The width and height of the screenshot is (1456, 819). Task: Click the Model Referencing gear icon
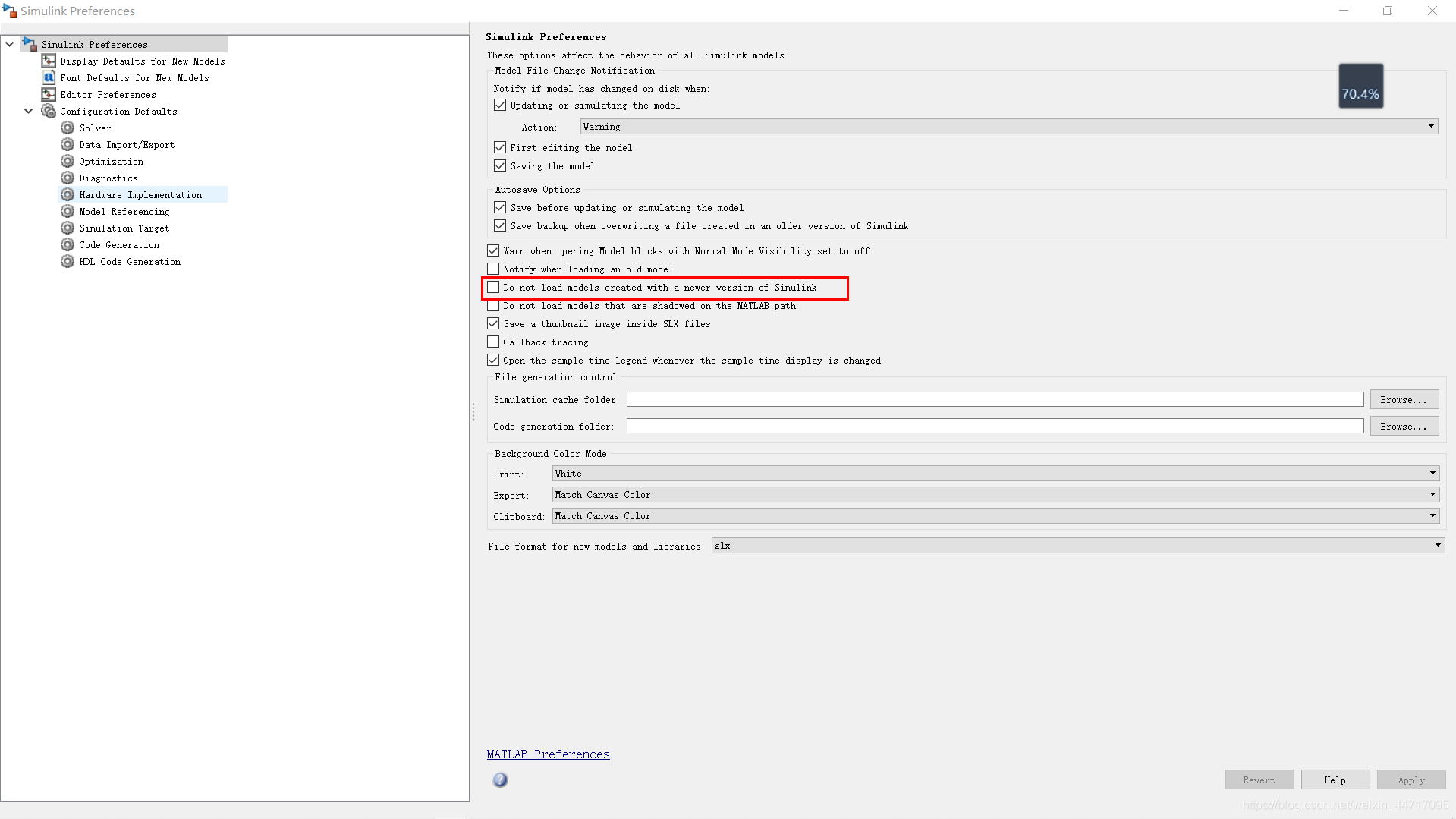click(x=68, y=211)
